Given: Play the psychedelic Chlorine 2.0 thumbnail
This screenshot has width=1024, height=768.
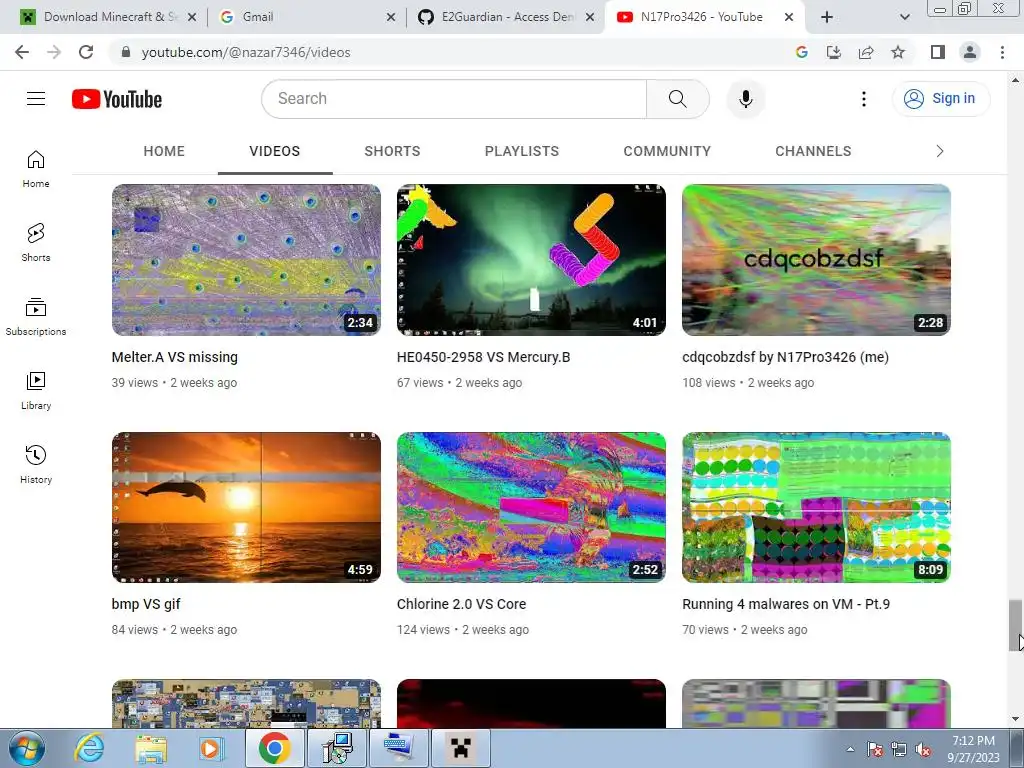Looking at the screenshot, I should click(532, 507).
